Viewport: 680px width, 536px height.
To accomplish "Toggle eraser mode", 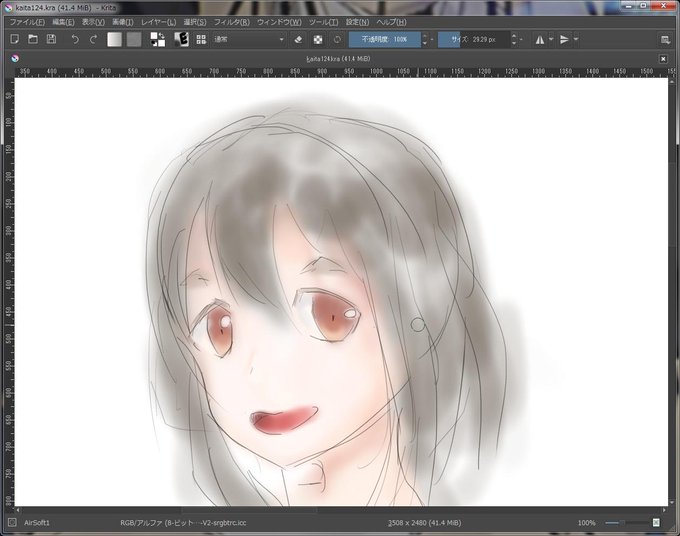I will coord(298,39).
